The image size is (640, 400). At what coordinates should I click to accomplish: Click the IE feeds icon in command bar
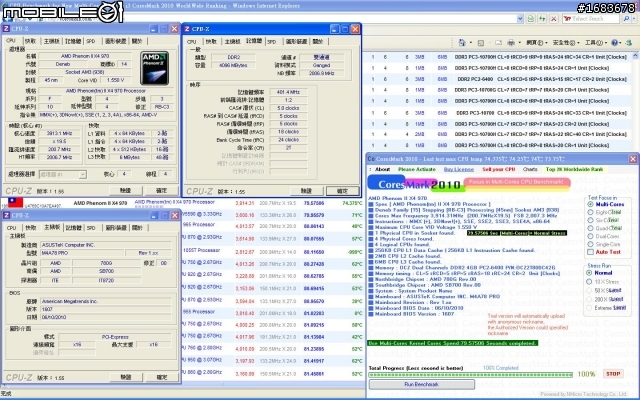pyautogui.click(x=481, y=42)
